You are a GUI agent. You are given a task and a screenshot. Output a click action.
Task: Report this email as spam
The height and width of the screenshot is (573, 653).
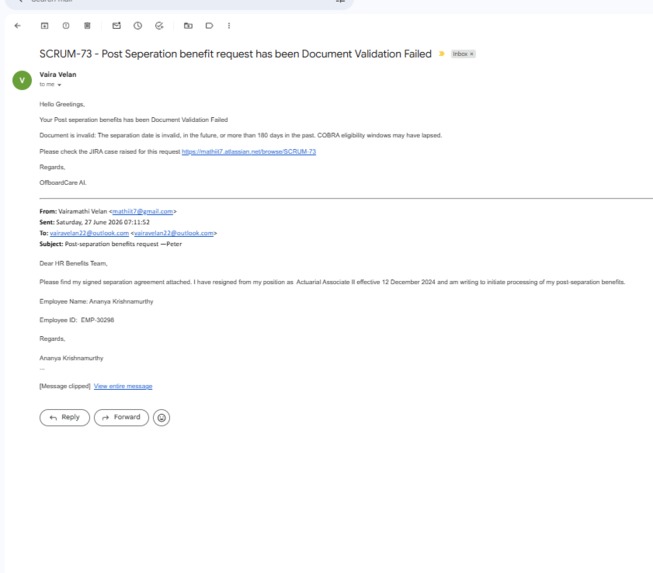click(66, 26)
